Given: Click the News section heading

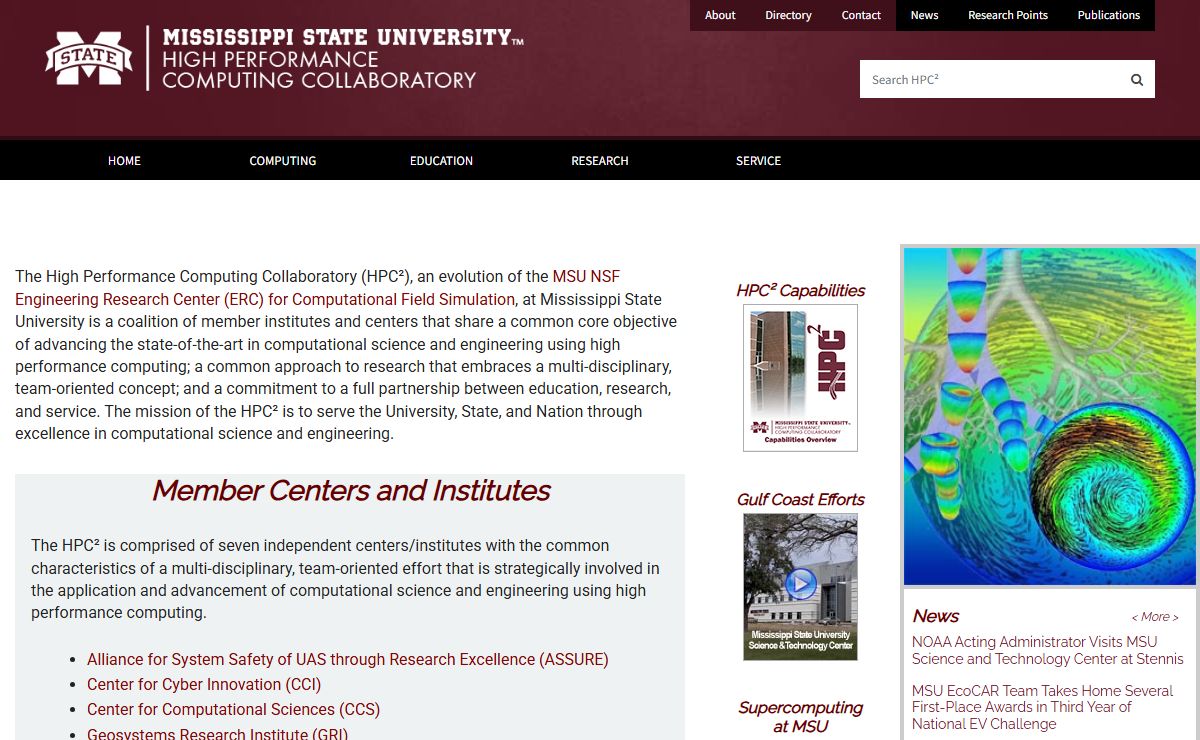Looking at the screenshot, I should 936,616.
